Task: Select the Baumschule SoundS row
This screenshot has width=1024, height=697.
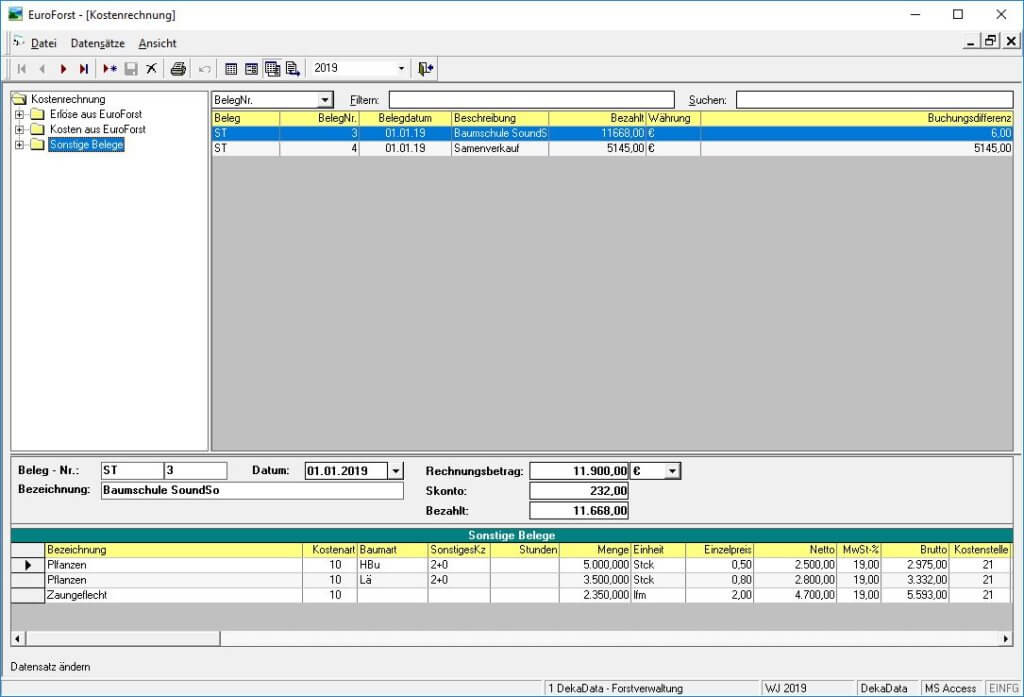Action: point(612,133)
